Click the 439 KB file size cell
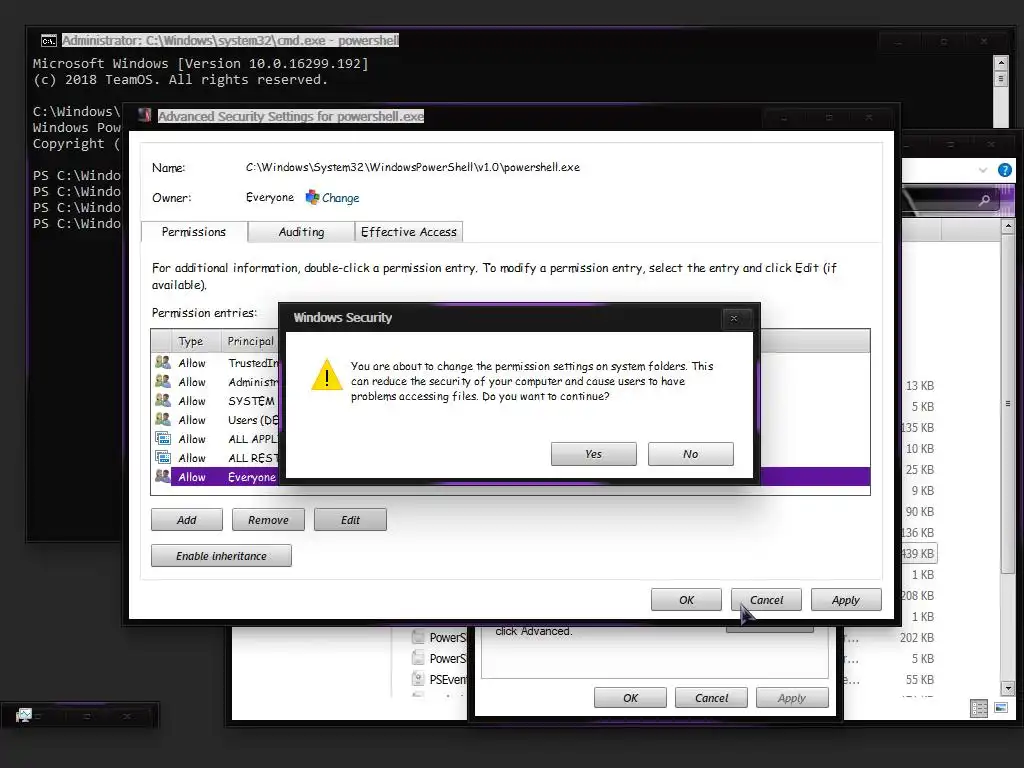The width and height of the screenshot is (1024, 768). [918, 554]
